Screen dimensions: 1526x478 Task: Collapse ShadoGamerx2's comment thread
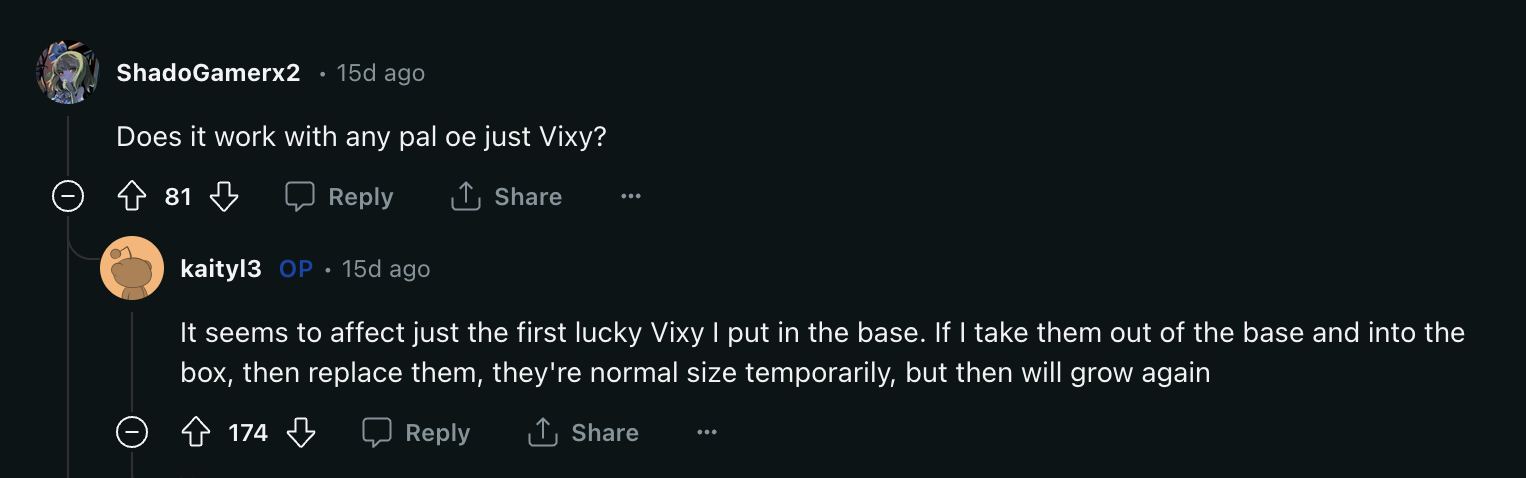pyautogui.click(x=68, y=197)
